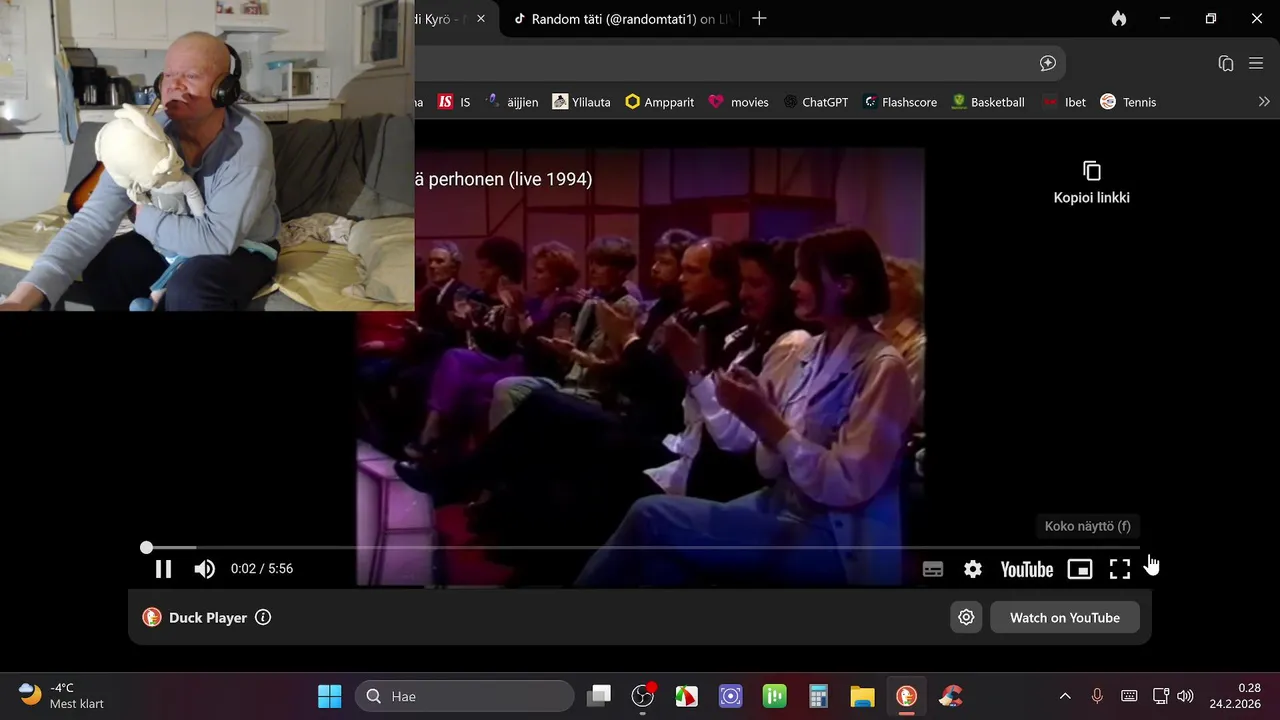This screenshot has width=1280, height=720.
Task: Click the DuckDuckGo fire button
Action: tap(1118, 19)
